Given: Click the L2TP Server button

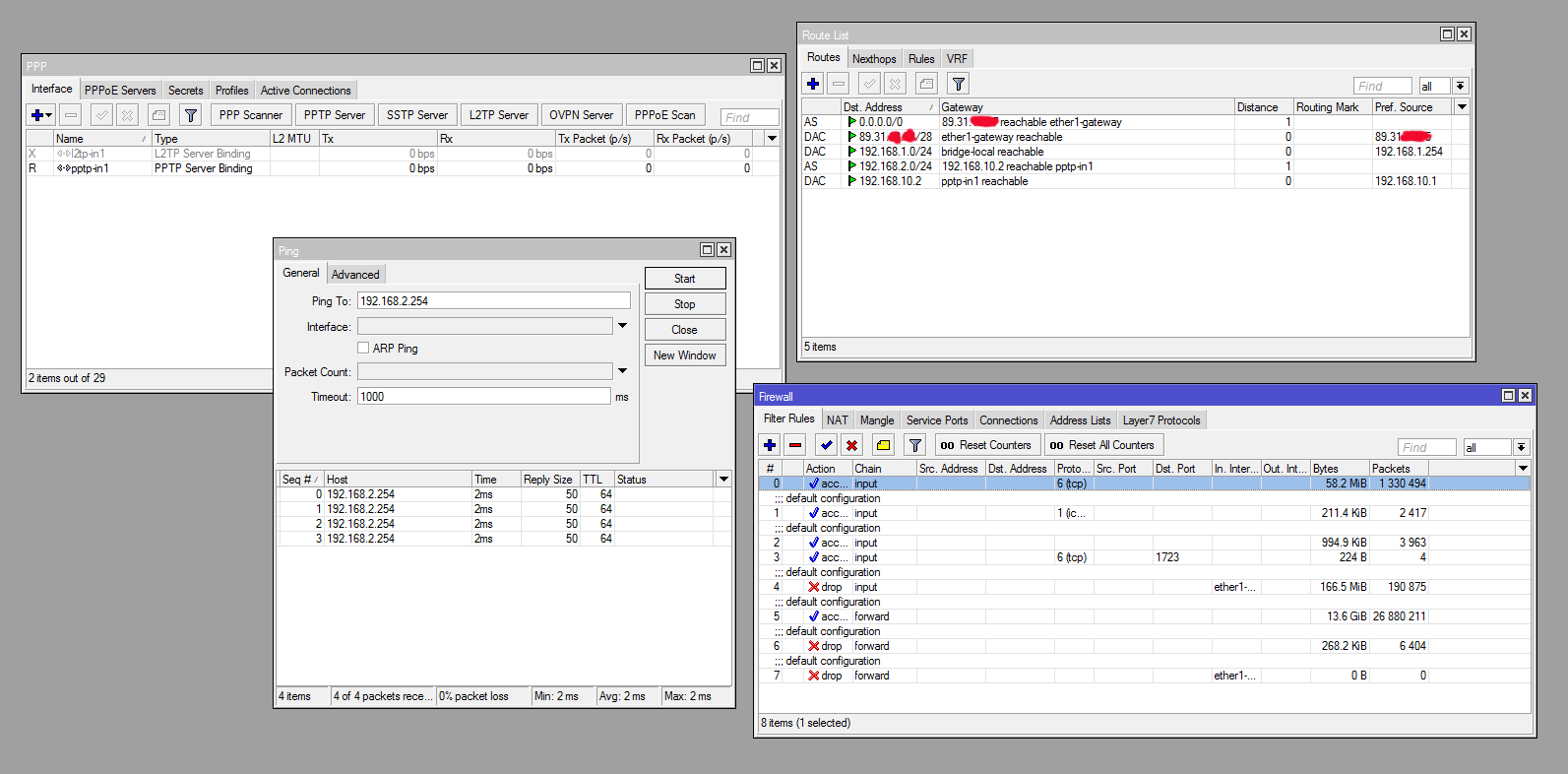Looking at the screenshot, I should click(x=499, y=115).
